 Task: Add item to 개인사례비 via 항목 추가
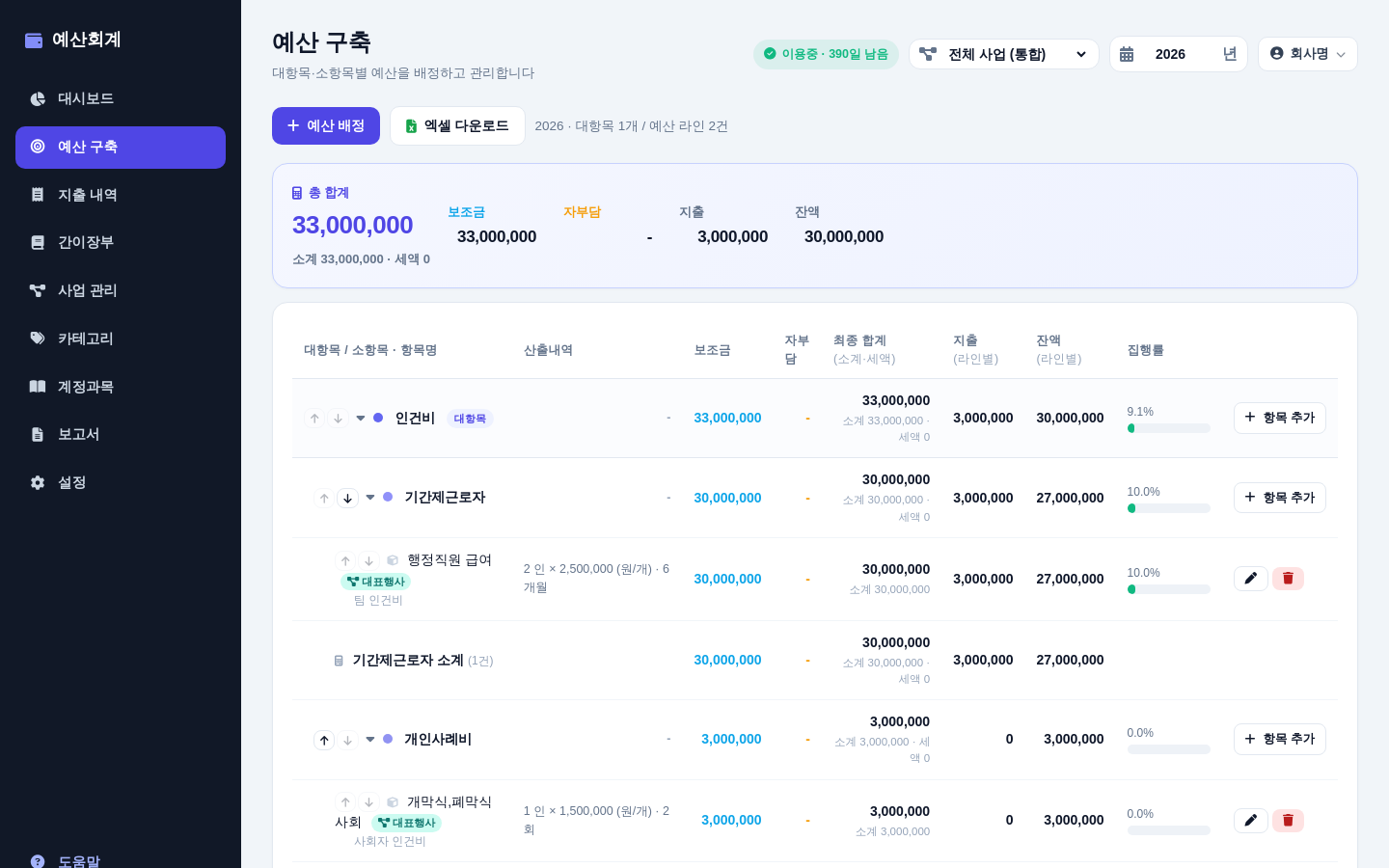pyautogui.click(x=1280, y=739)
